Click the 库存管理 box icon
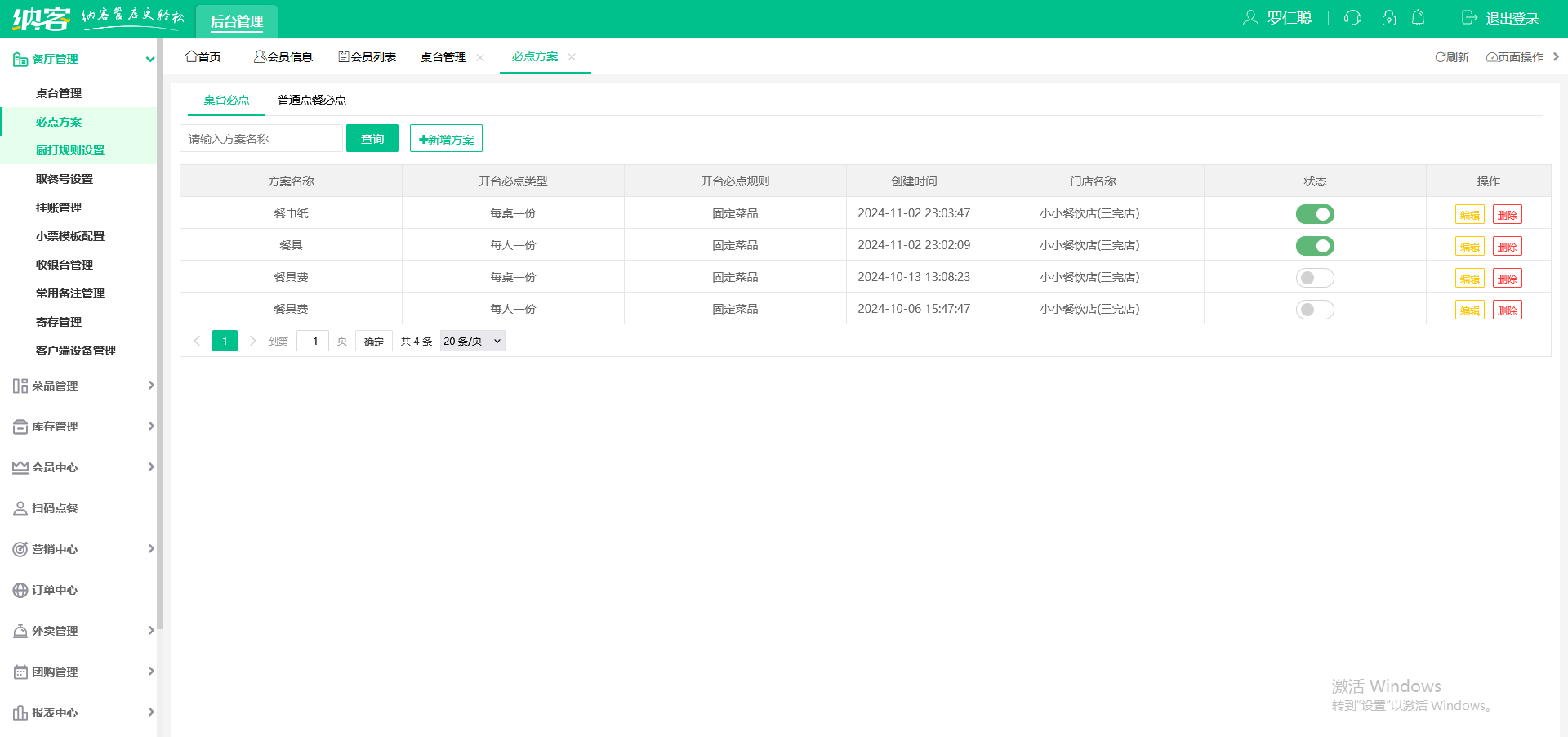 coord(20,427)
